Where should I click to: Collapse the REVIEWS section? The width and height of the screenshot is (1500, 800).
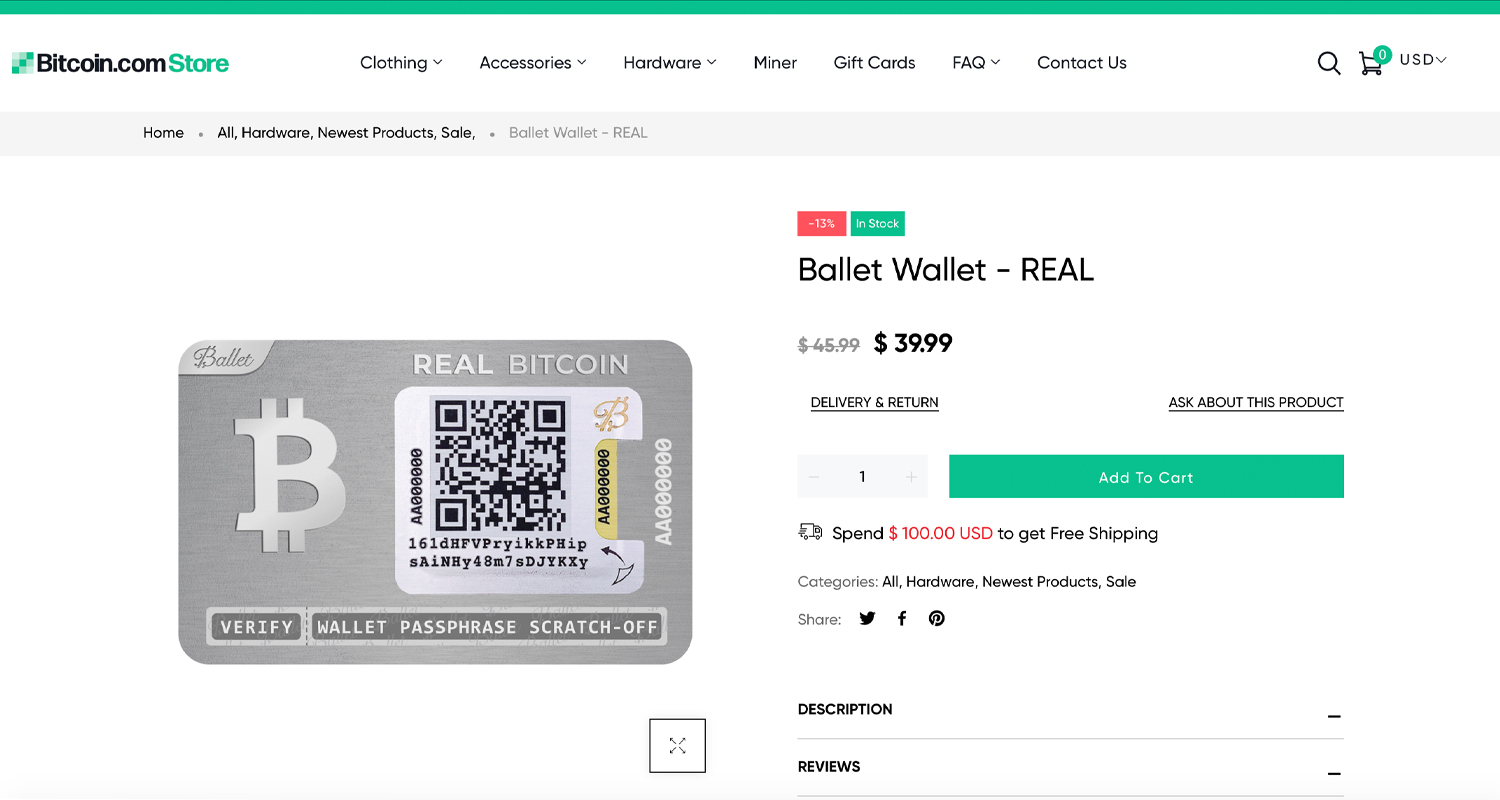tap(1334, 773)
